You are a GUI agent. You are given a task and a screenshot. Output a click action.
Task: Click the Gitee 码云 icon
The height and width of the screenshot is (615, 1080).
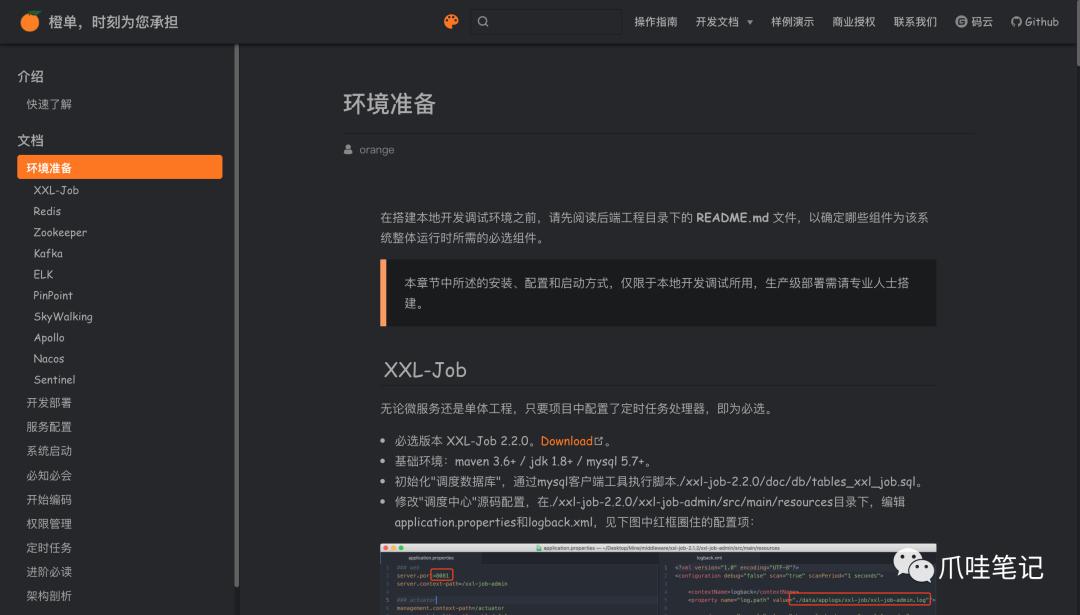961,21
